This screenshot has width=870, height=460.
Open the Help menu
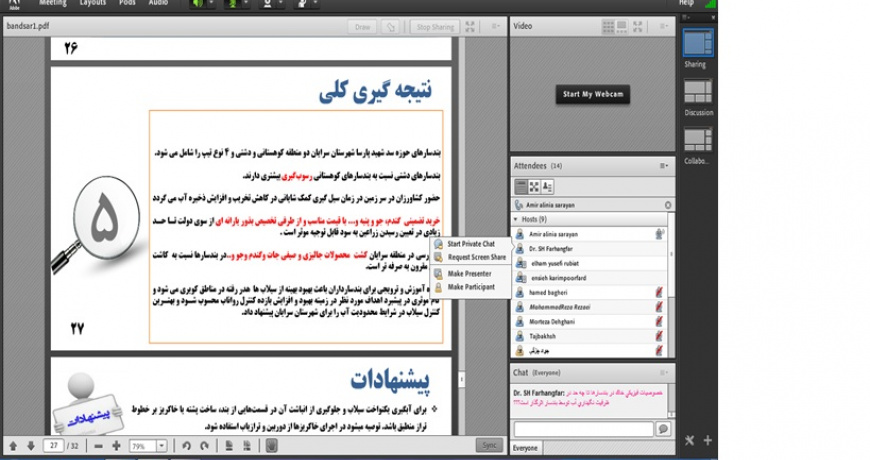point(686,3)
